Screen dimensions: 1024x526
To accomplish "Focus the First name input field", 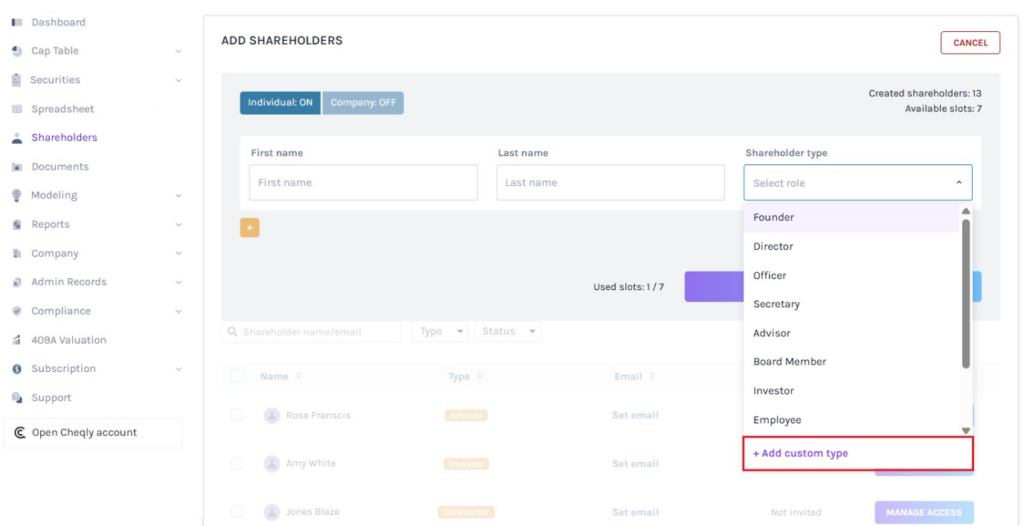I will 363,182.
